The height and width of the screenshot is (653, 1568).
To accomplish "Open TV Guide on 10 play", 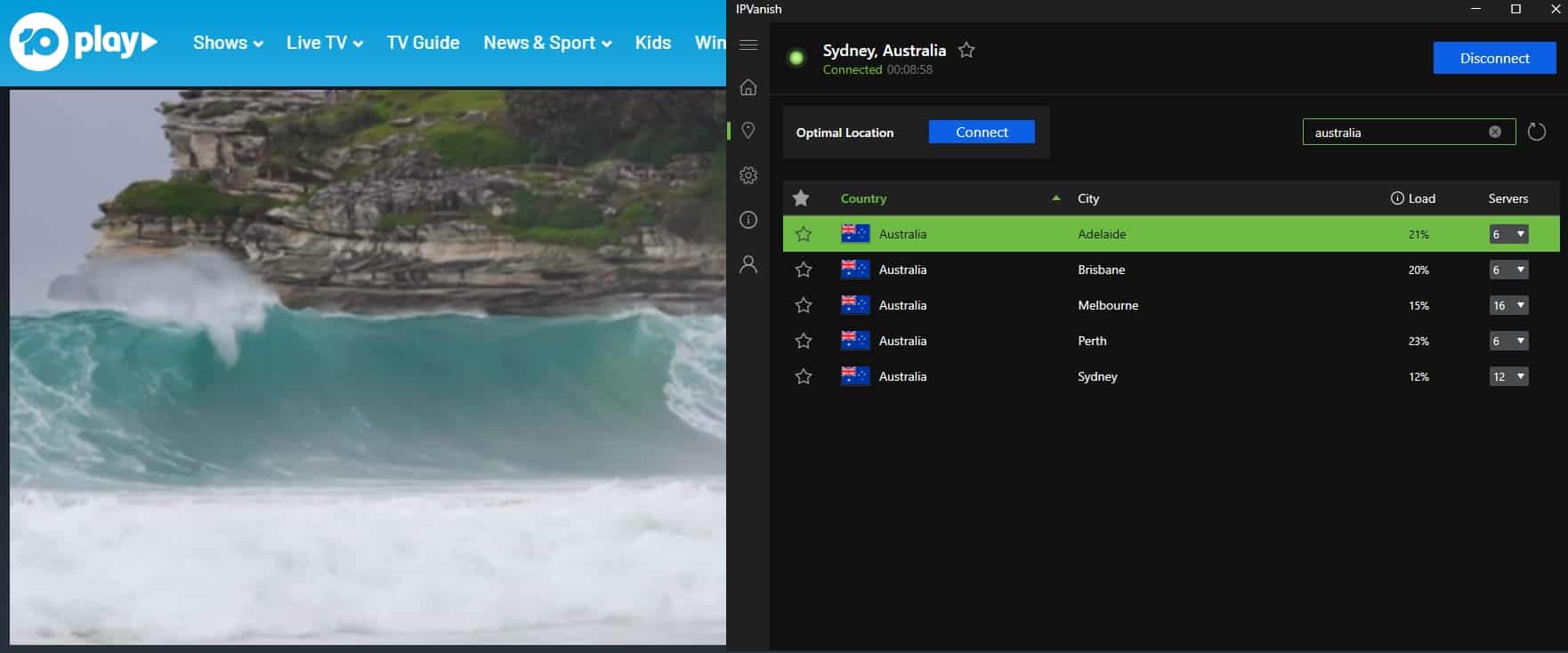I will coord(423,43).
